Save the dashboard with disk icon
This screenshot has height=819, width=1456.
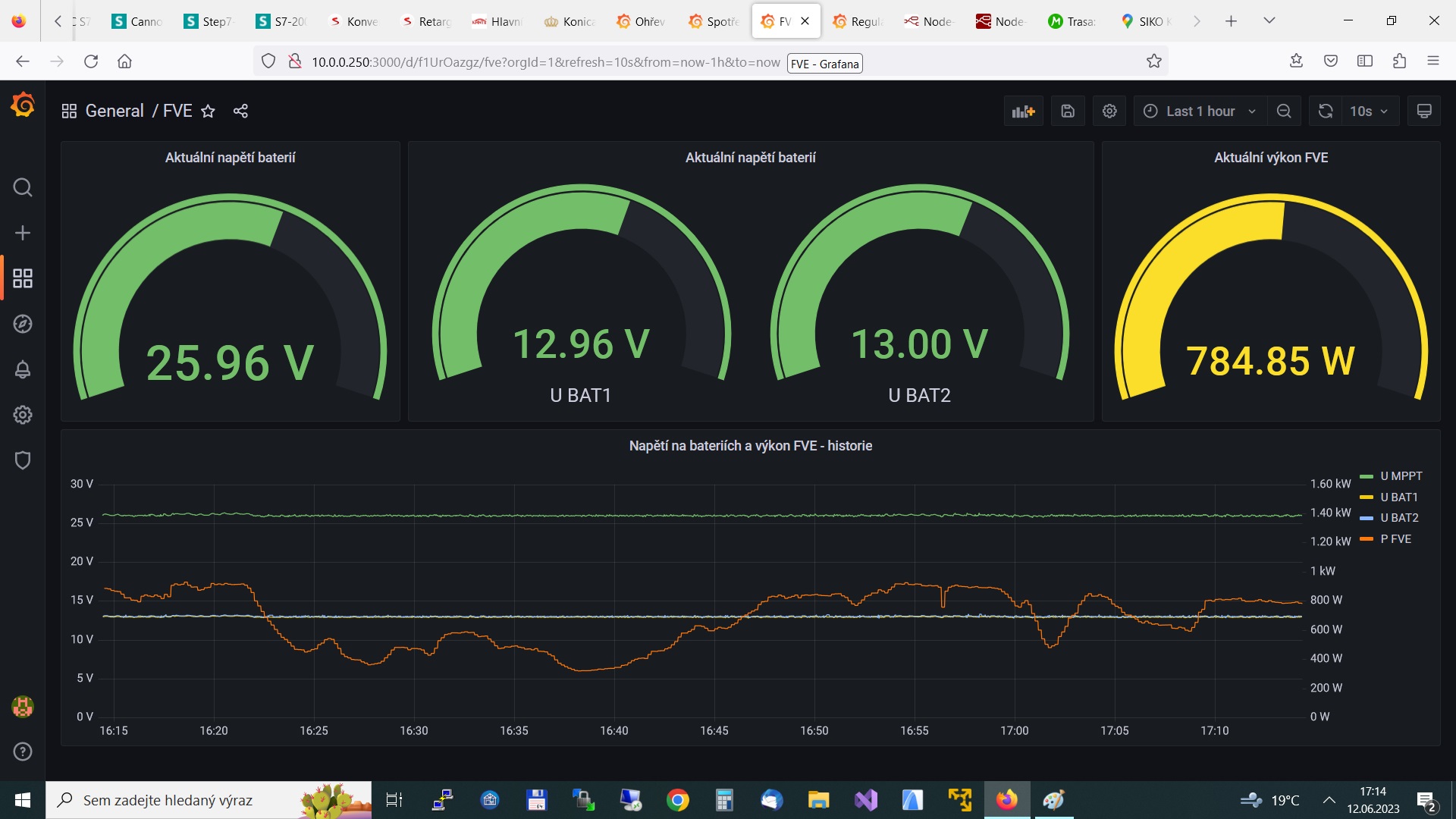click(x=1068, y=111)
